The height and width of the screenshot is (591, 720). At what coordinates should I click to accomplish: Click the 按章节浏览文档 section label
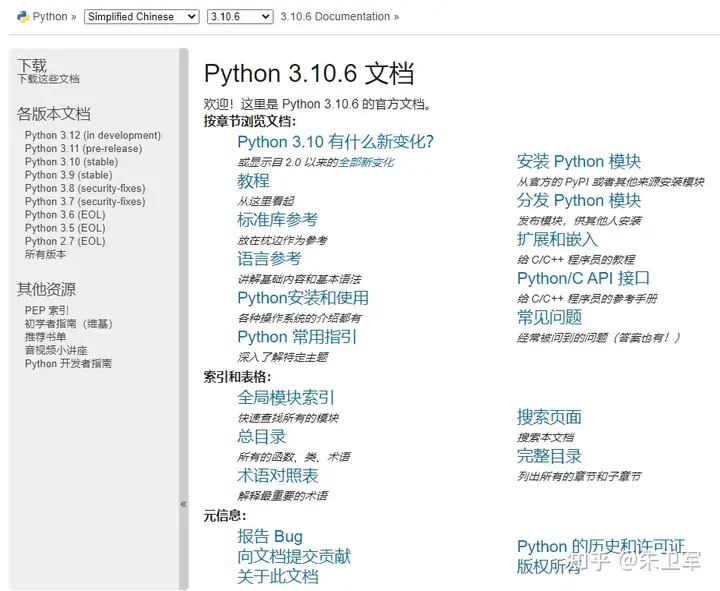pos(250,121)
